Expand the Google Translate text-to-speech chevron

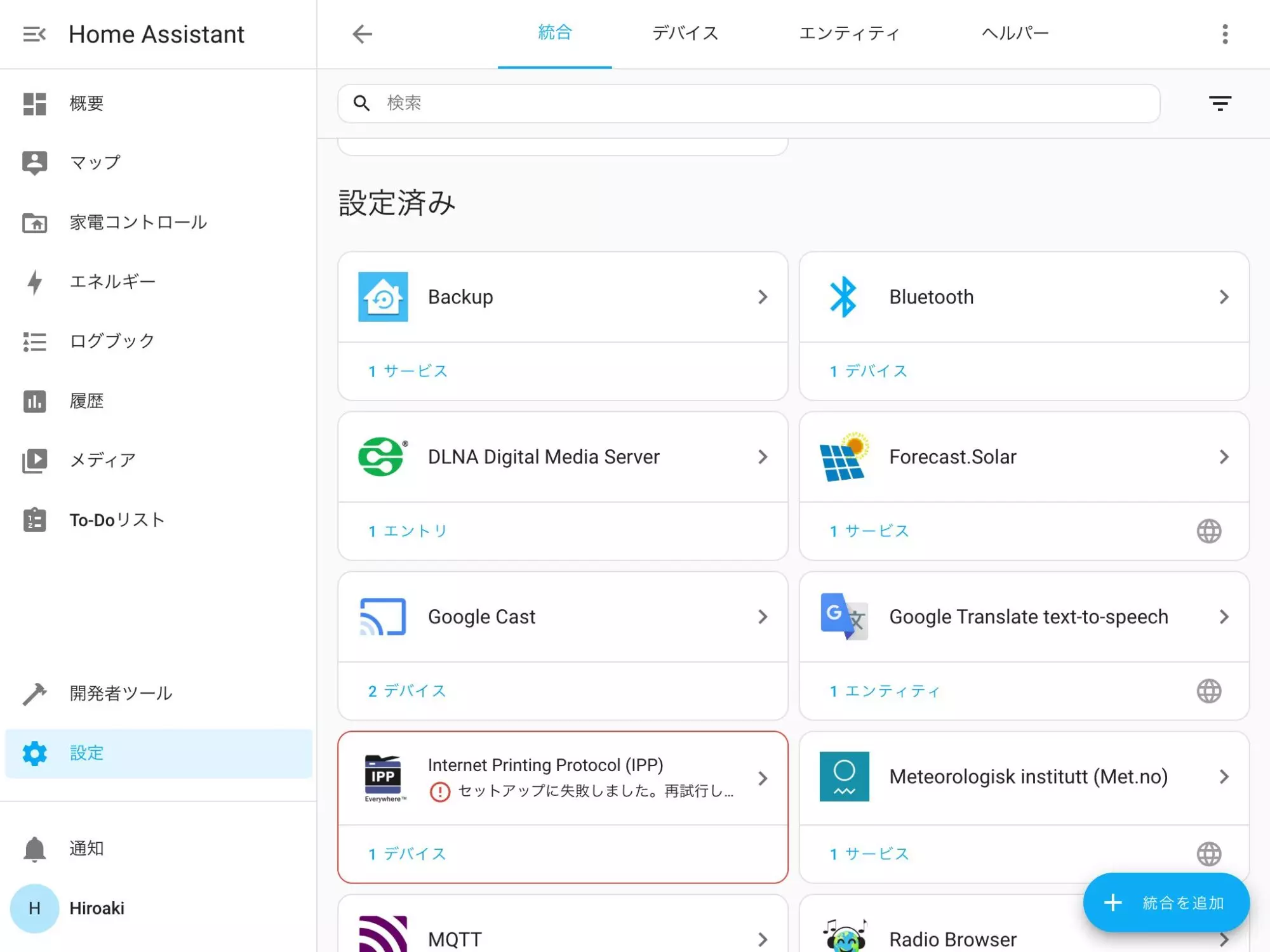coord(1224,617)
